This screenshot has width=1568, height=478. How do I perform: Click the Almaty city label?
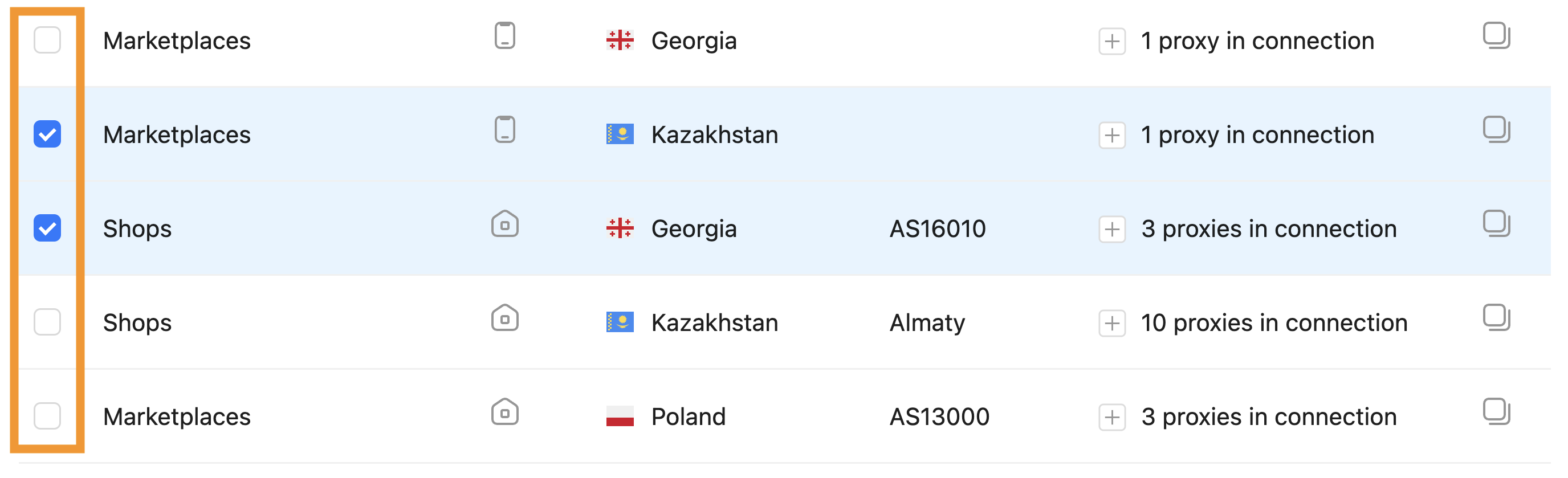[x=927, y=323]
